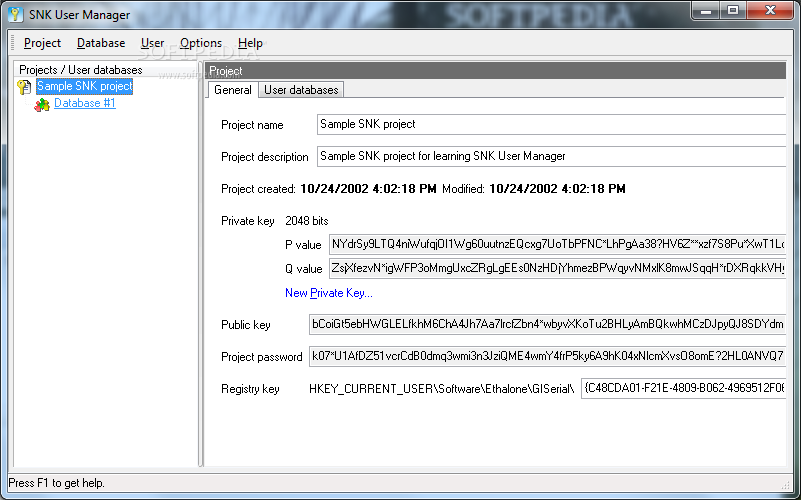
Task: Click the Project name label
Action: pyautogui.click(x=252, y=125)
